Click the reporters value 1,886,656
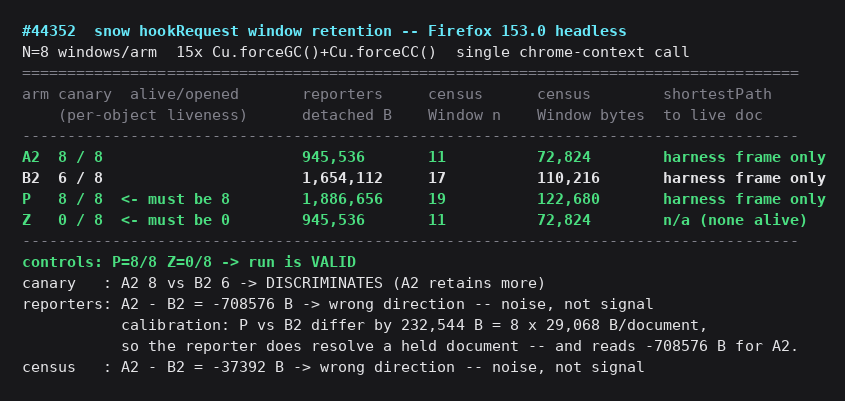The image size is (845, 401). tap(342, 199)
